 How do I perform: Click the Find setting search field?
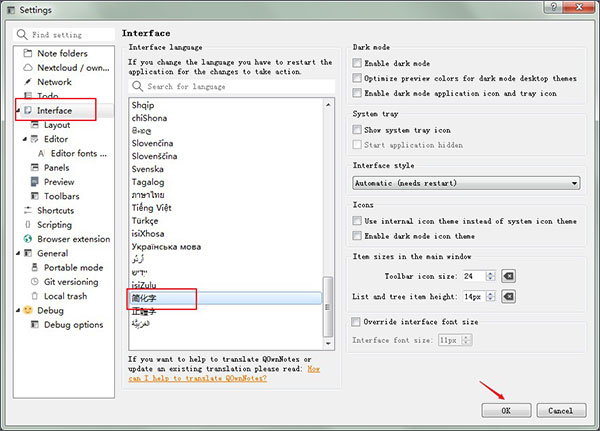[64, 34]
